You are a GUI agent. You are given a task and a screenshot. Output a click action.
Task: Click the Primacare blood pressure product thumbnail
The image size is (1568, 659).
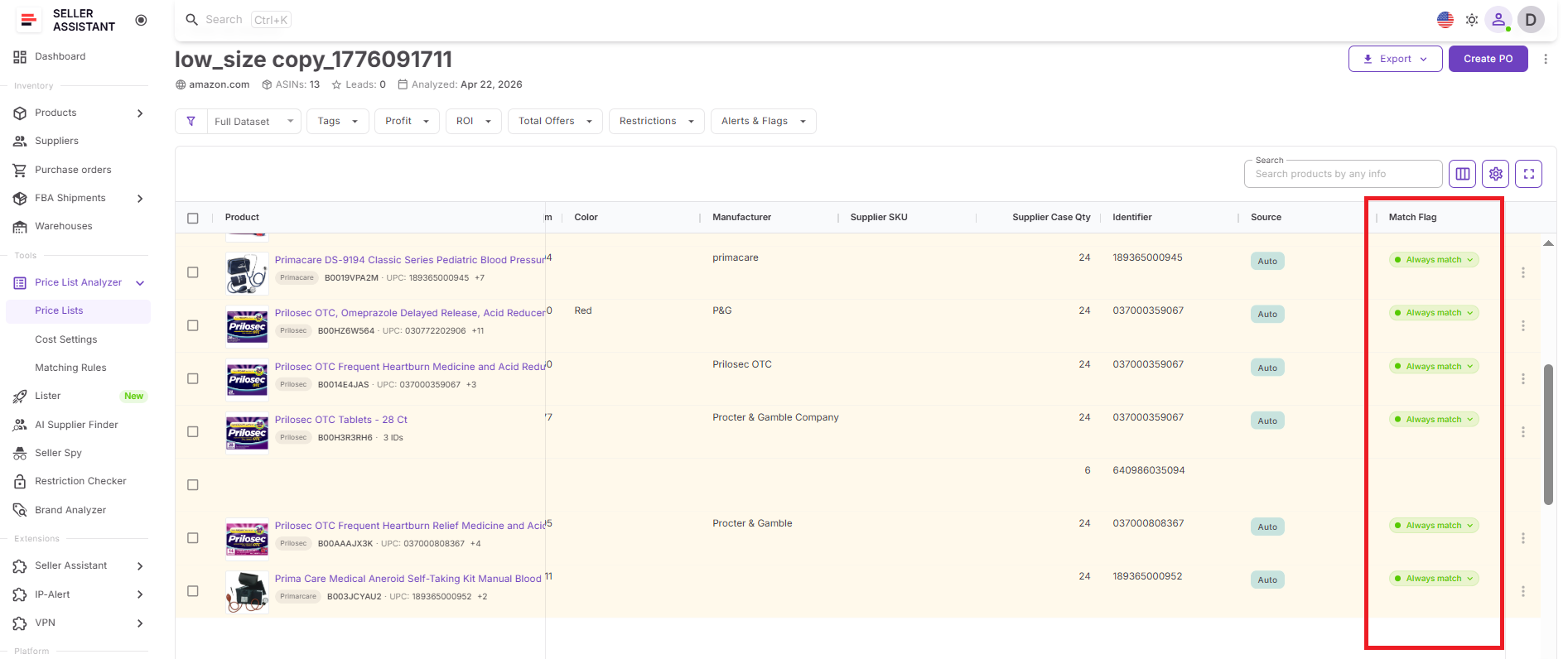point(247,273)
